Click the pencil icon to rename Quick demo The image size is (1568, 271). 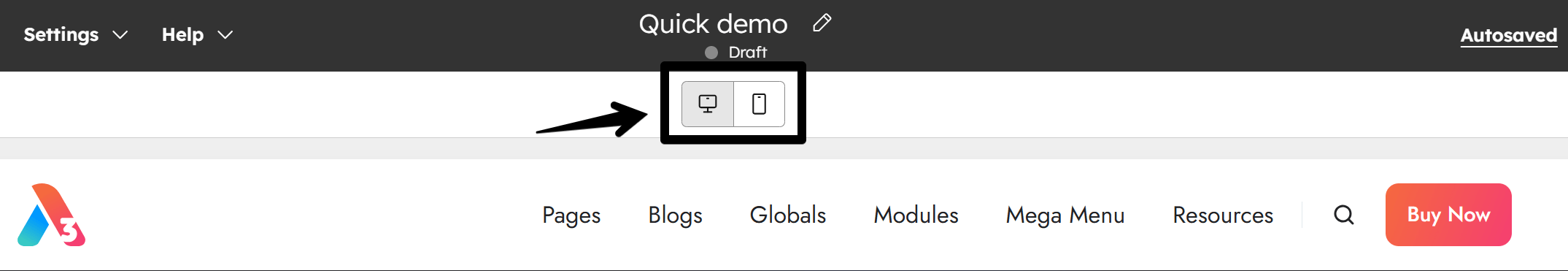[x=822, y=23]
